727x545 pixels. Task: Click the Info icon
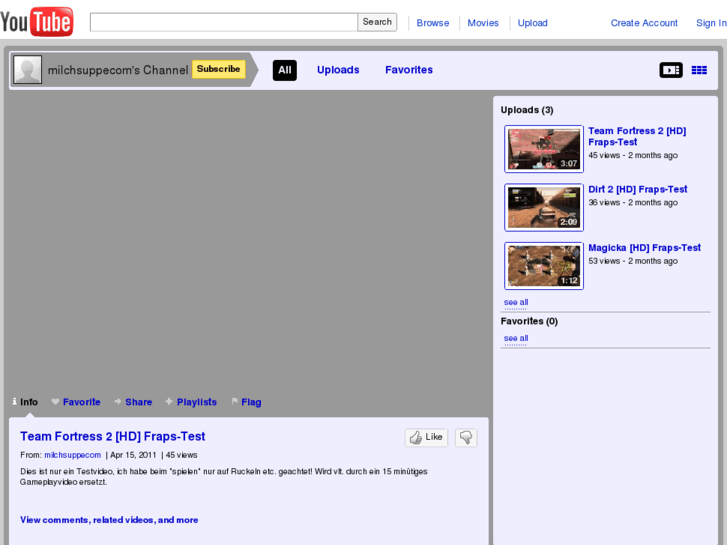point(14,402)
